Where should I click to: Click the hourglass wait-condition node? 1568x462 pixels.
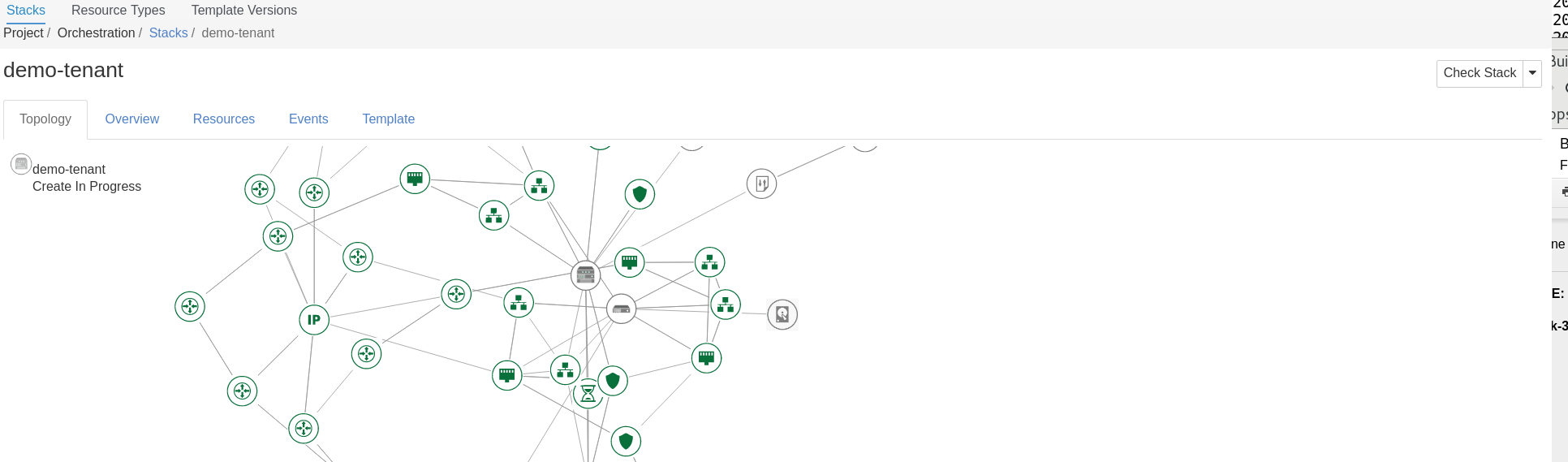(588, 394)
